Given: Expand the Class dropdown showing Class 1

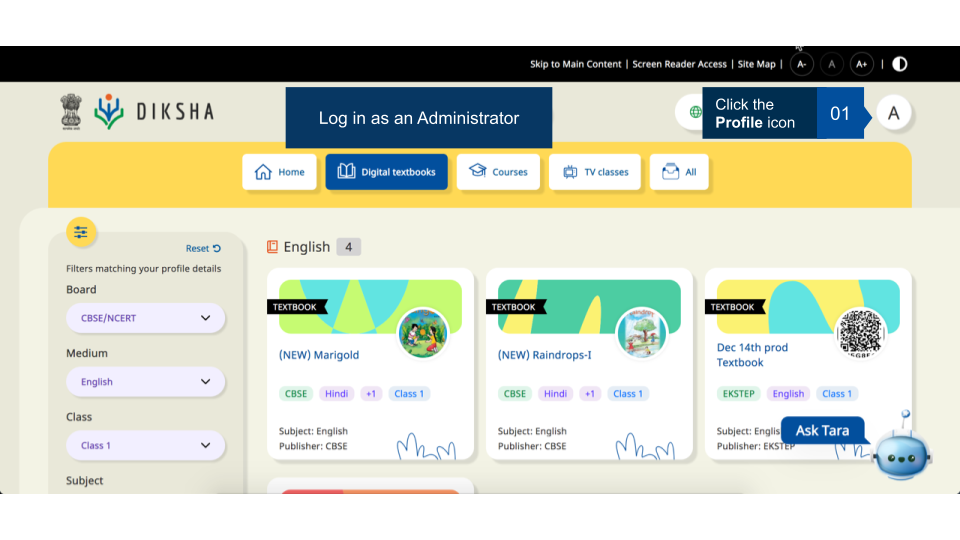Looking at the screenshot, I should (145, 446).
